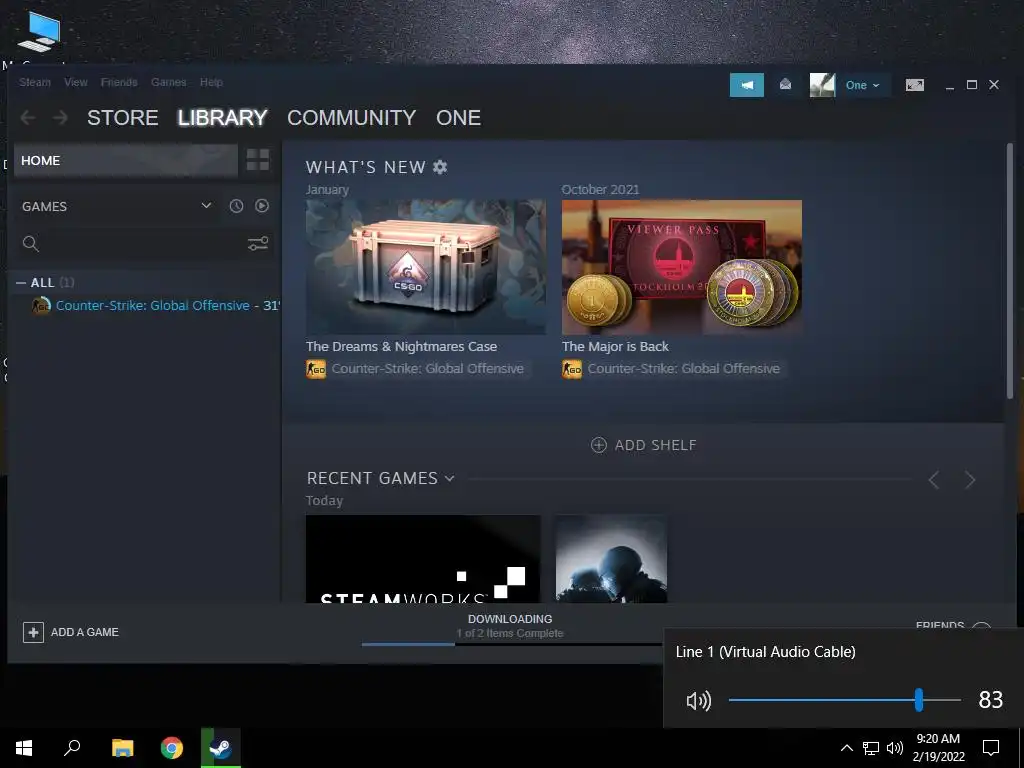Open The Dreams & Nightmares Case thumbnail
The image size is (1024, 768).
(x=426, y=267)
